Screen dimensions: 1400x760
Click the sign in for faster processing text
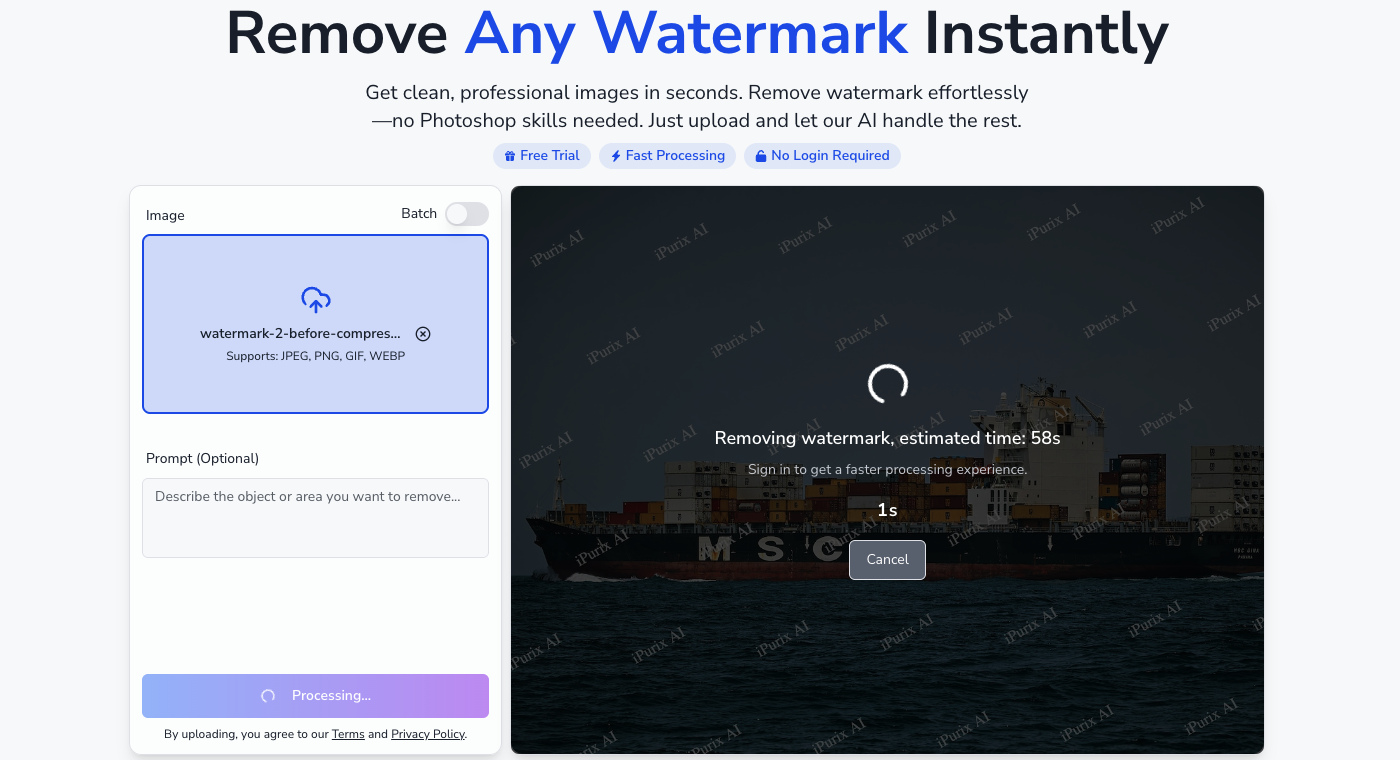[887, 469]
